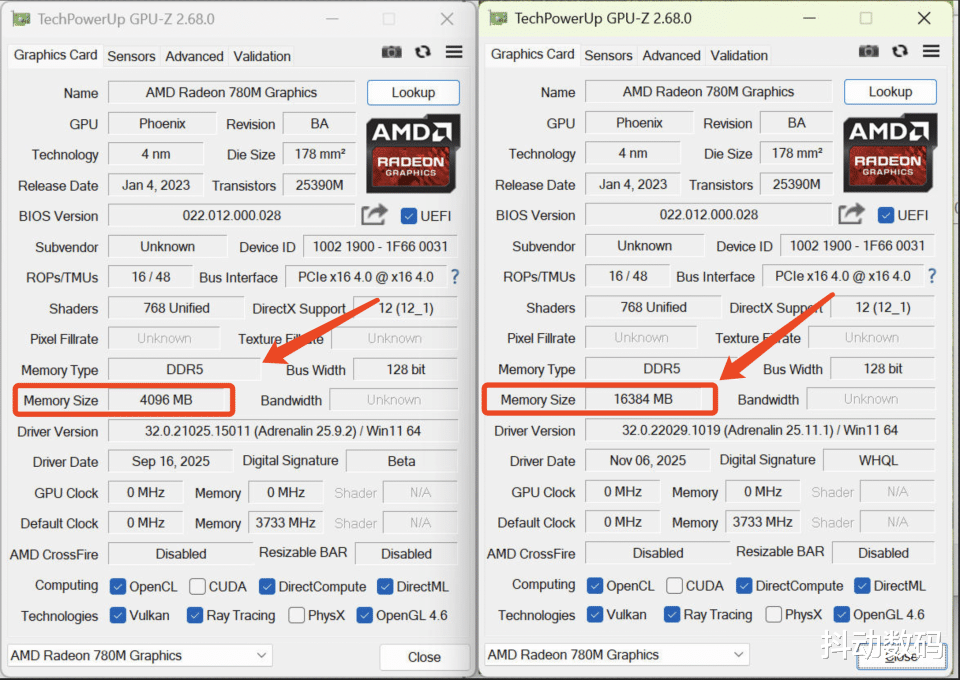Toggle DirectCompute checkbox in left window

coord(267,586)
